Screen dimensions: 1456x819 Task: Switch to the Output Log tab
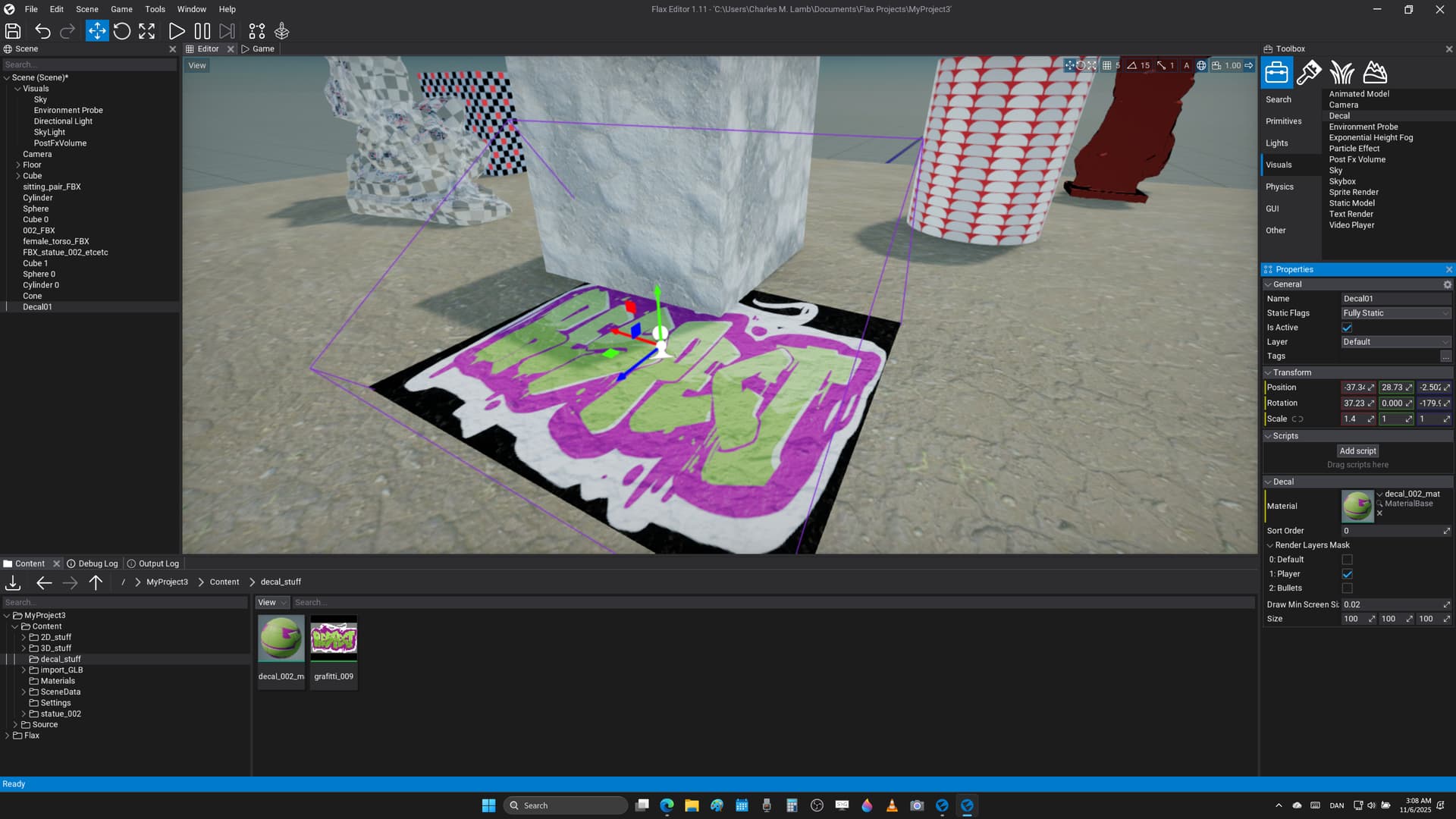coord(153,563)
